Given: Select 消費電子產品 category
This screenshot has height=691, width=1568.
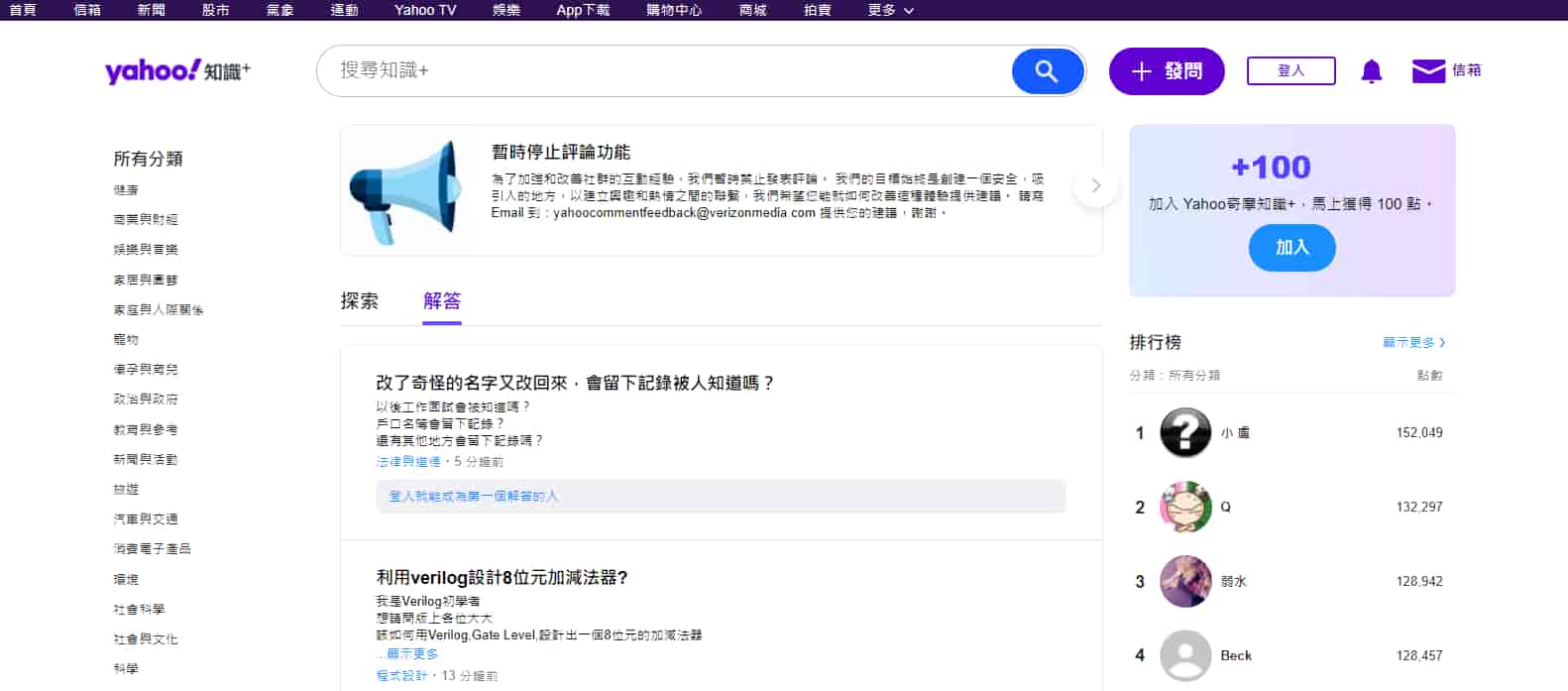Looking at the screenshot, I should [x=153, y=548].
